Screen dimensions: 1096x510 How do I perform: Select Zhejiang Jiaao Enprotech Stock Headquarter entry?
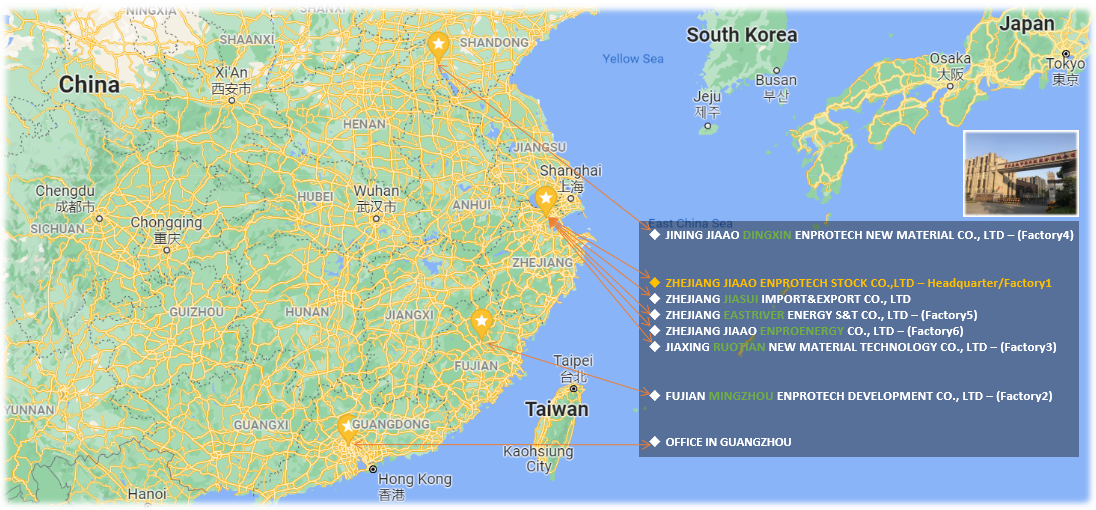[858, 283]
